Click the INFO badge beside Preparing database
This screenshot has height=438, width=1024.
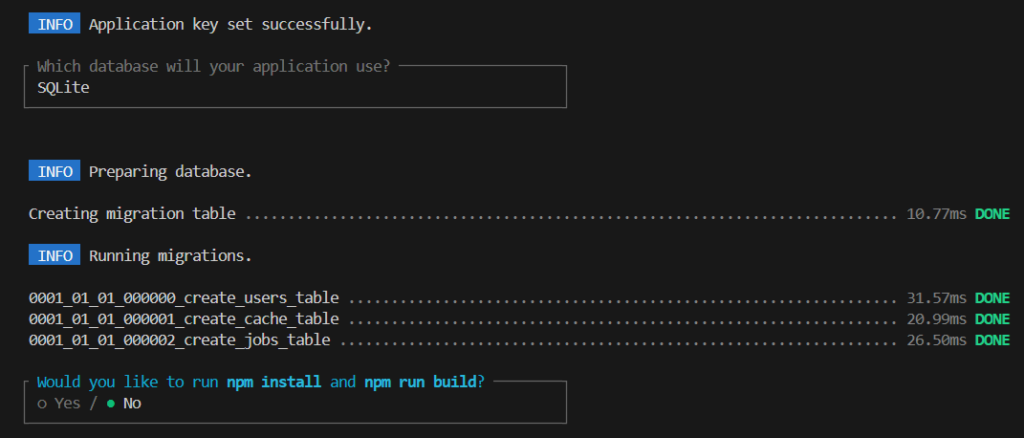pos(54,171)
